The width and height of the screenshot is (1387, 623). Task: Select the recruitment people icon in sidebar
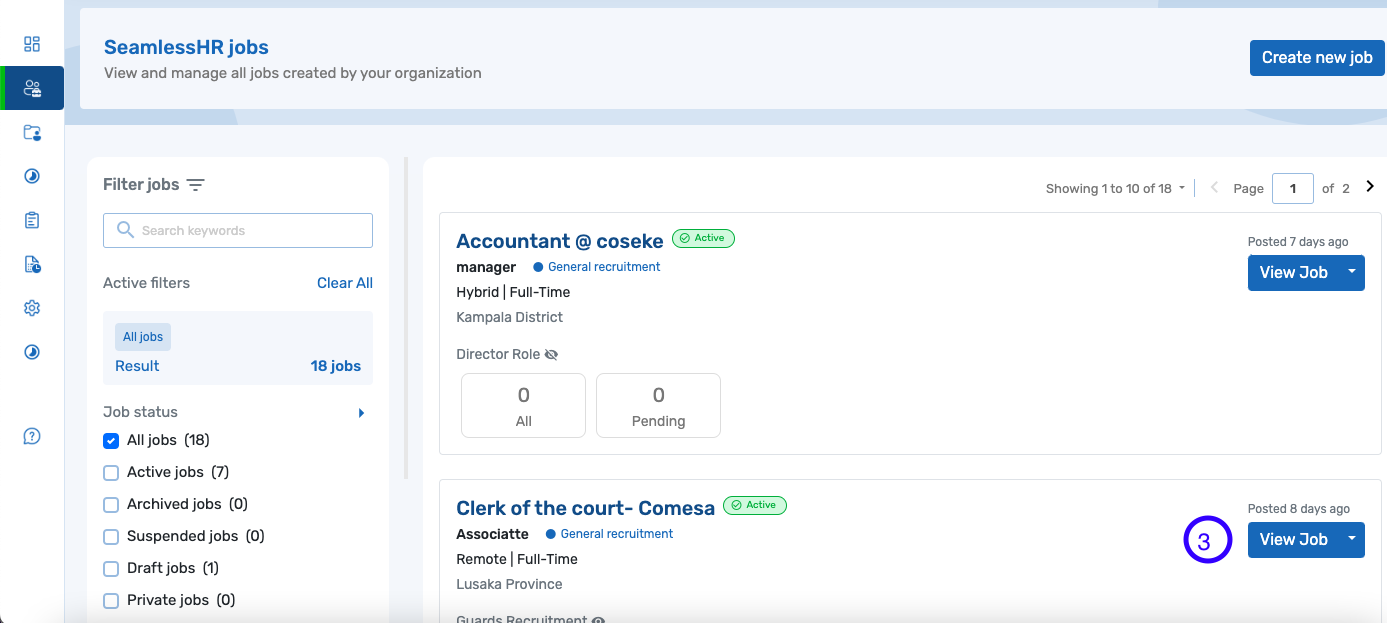[x=32, y=88]
